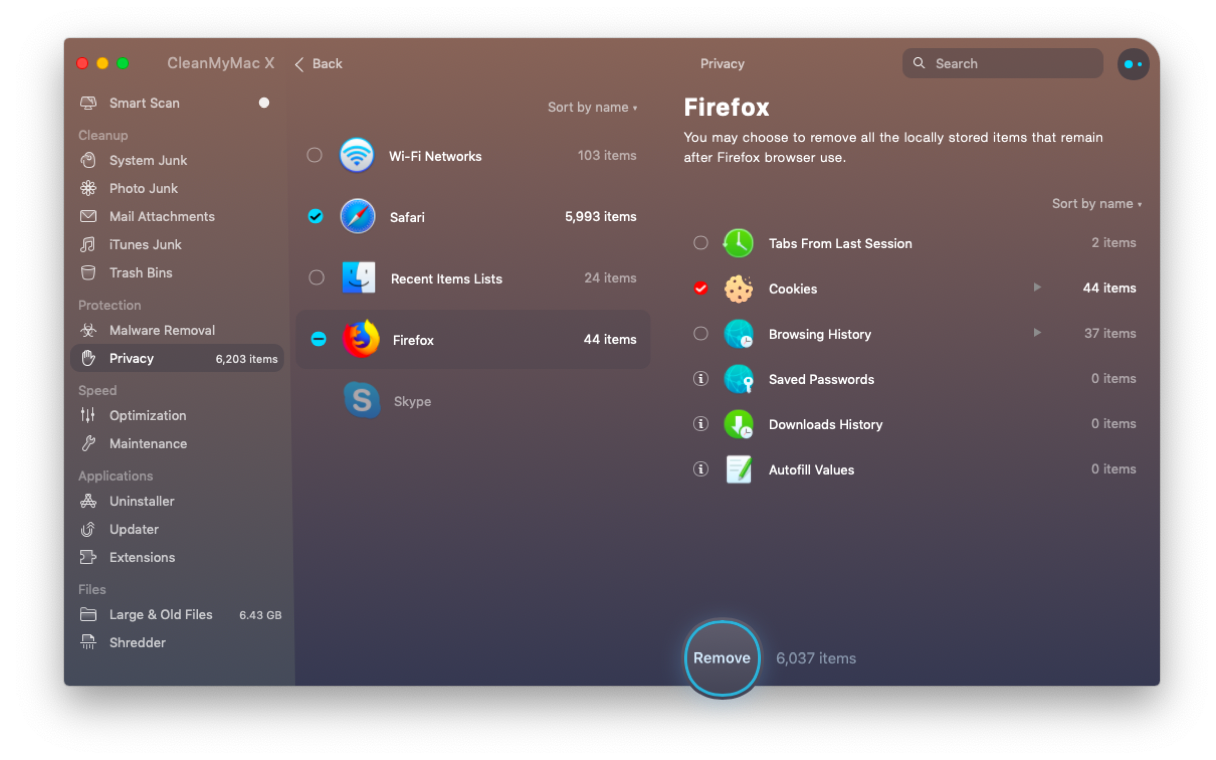Uncheck the Safari checkbox
This screenshot has width=1216, height=760.
click(316, 216)
